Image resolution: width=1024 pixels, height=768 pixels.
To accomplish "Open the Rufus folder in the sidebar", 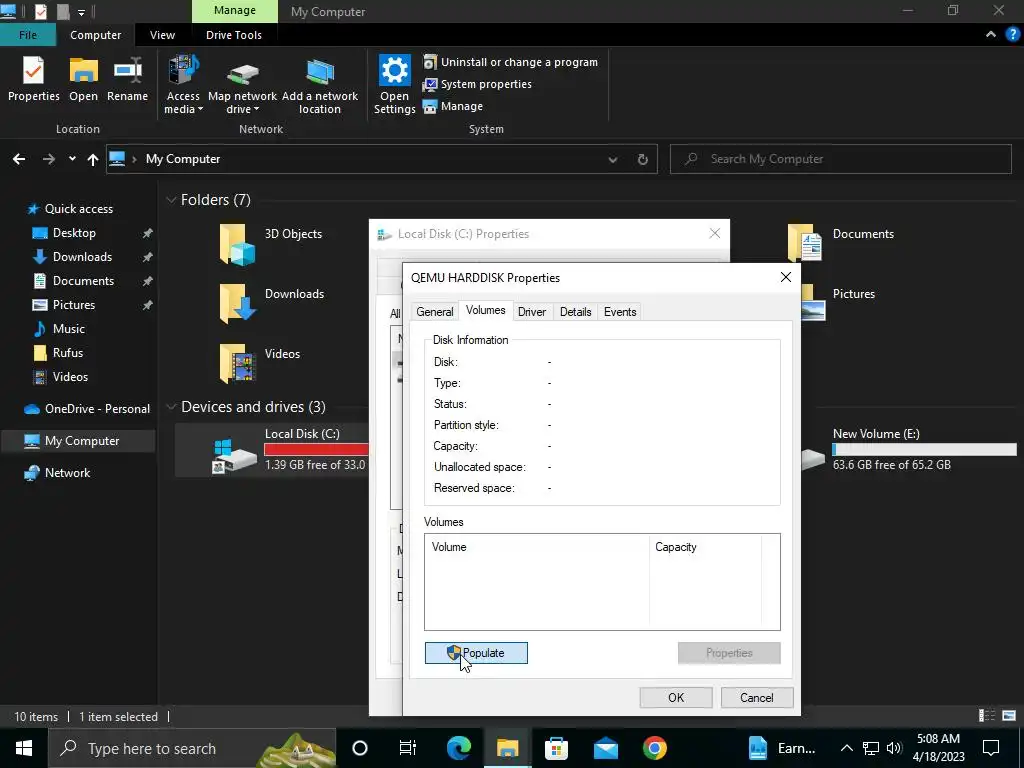I will pyautogui.click(x=68, y=353).
